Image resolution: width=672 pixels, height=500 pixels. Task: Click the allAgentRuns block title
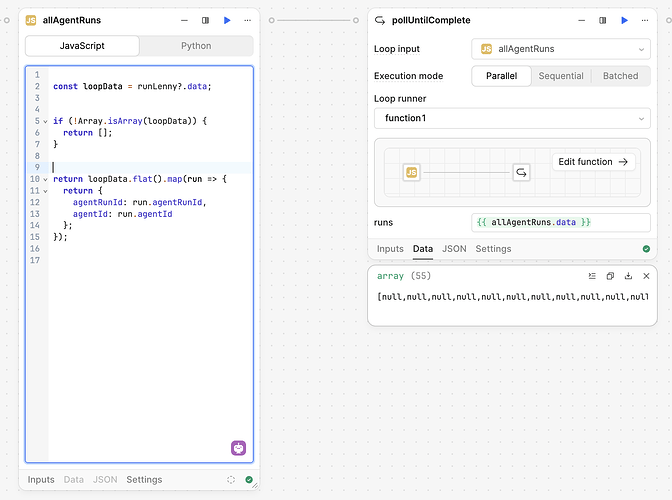pos(72,20)
